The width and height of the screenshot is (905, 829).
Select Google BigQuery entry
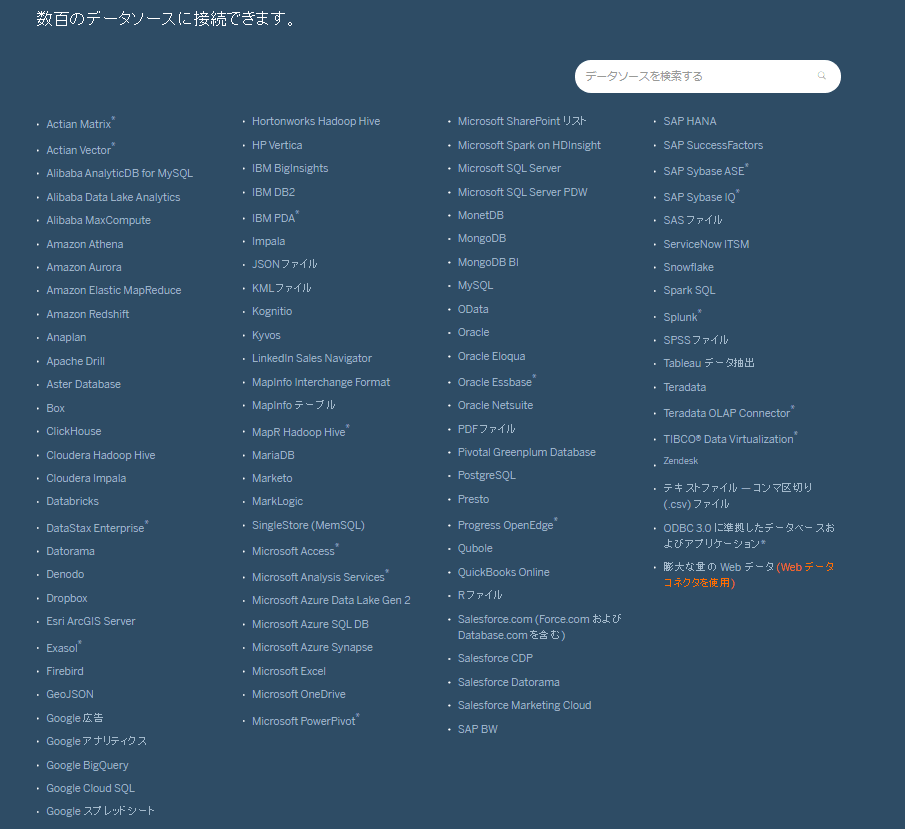87,765
